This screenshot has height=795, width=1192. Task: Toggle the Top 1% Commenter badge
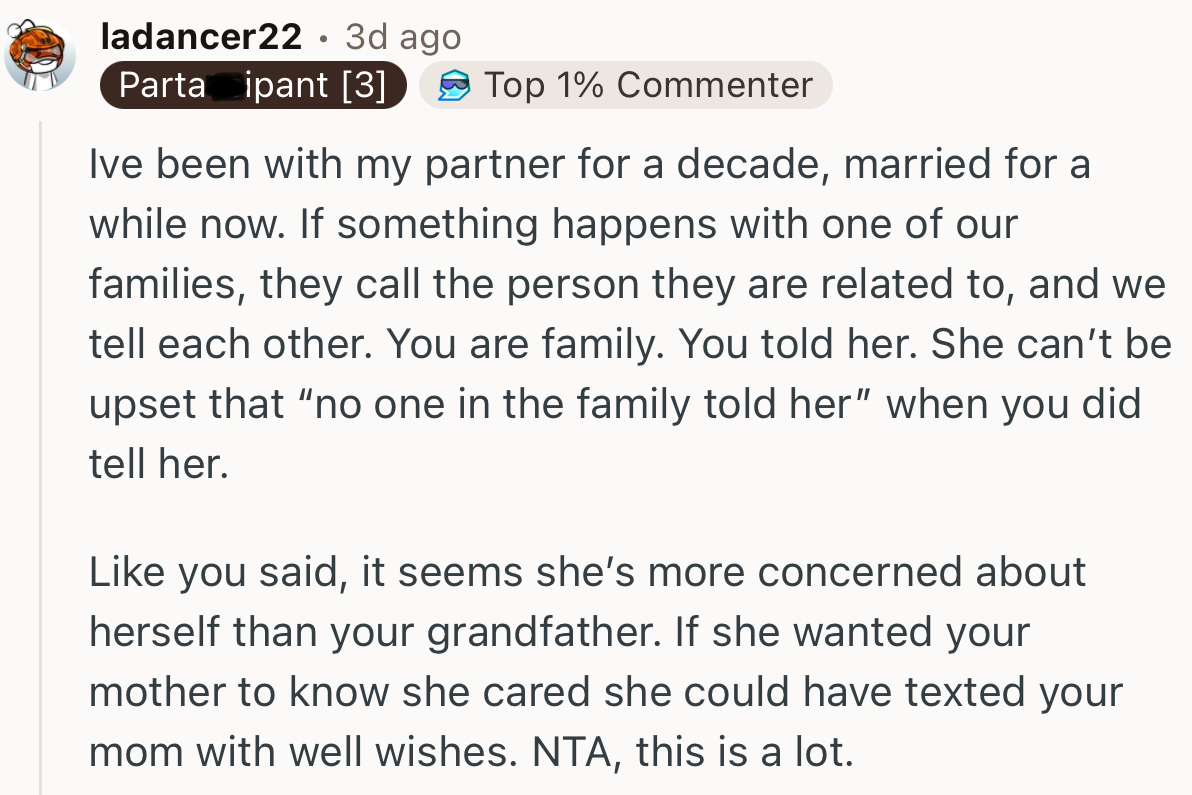click(x=625, y=85)
